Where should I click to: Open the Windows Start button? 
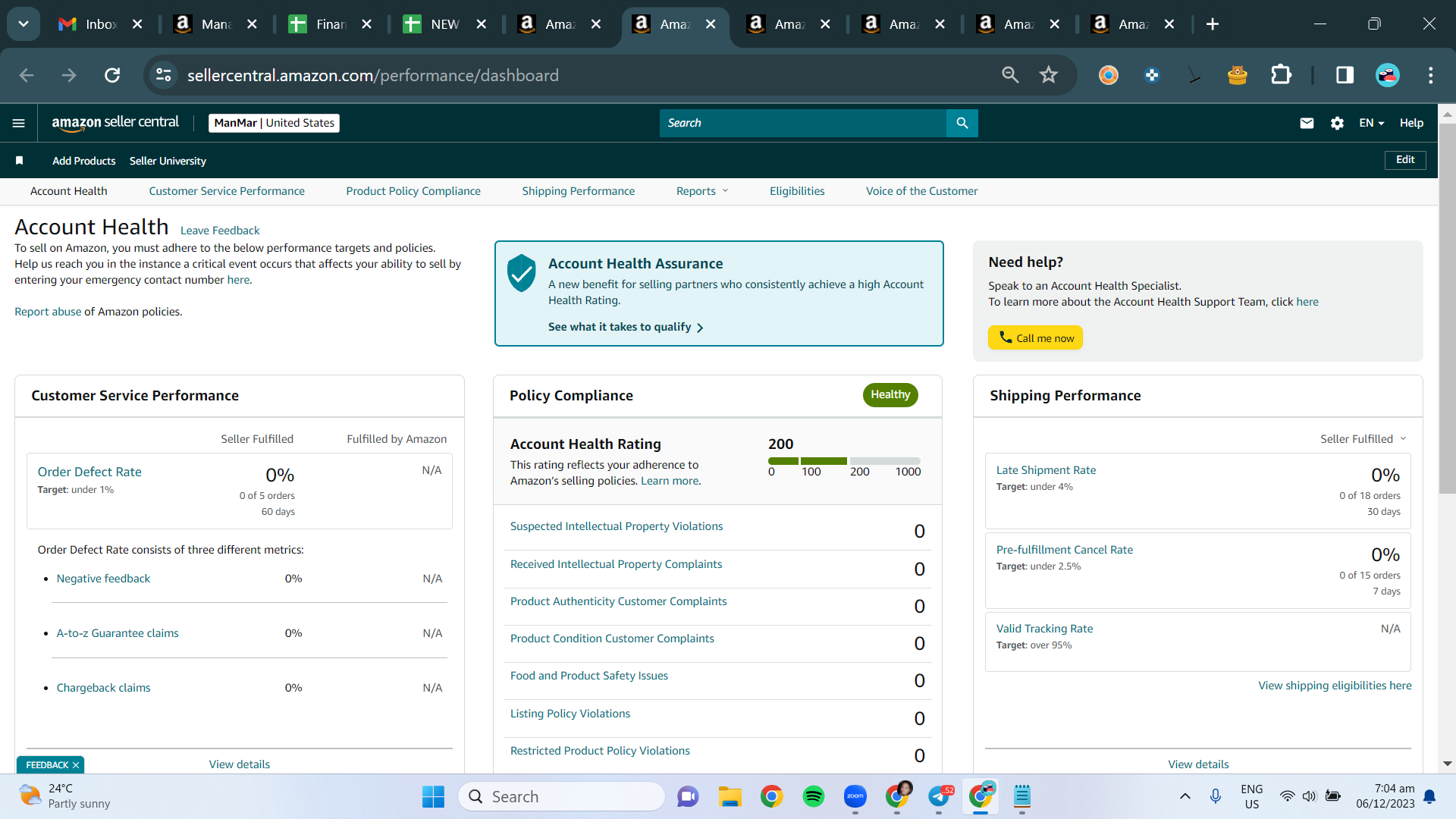coord(433,796)
